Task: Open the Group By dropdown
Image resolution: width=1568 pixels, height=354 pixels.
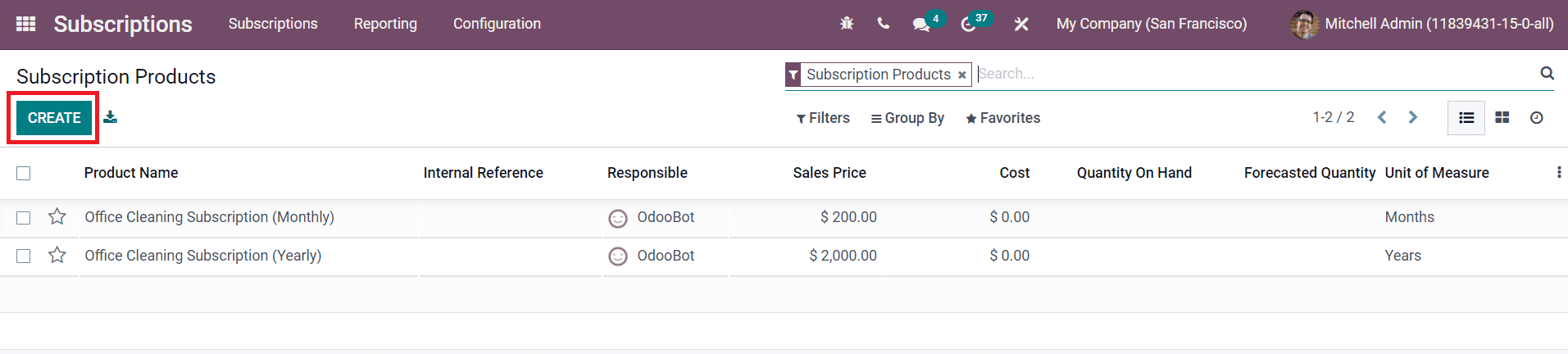Action: point(907,118)
